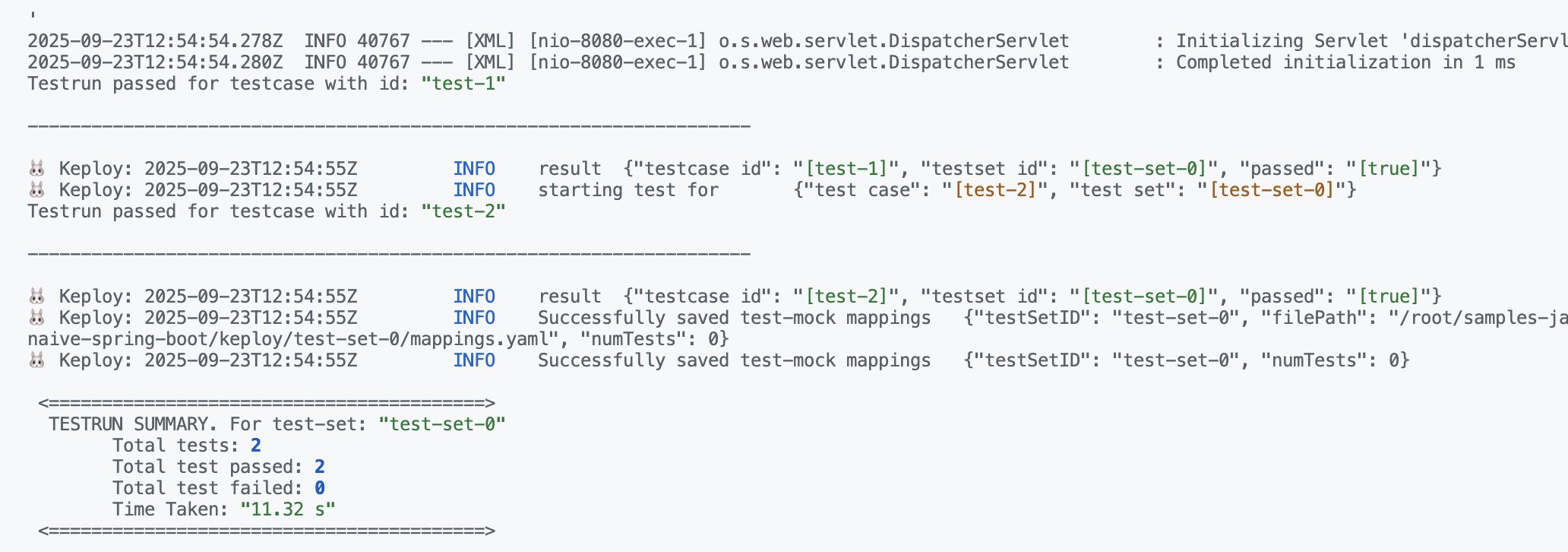Screen dimensions: 1568x552
Task: Click "test-set-0" in the TESTRUN SUMMARY heading
Action: point(442,424)
